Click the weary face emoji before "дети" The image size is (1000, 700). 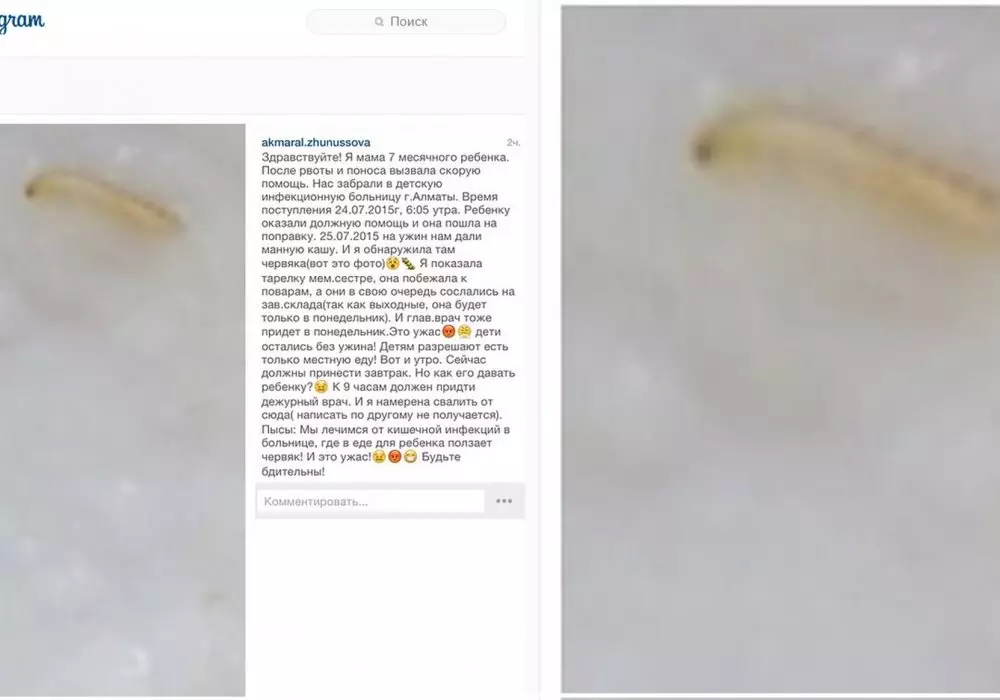(464, 332)
